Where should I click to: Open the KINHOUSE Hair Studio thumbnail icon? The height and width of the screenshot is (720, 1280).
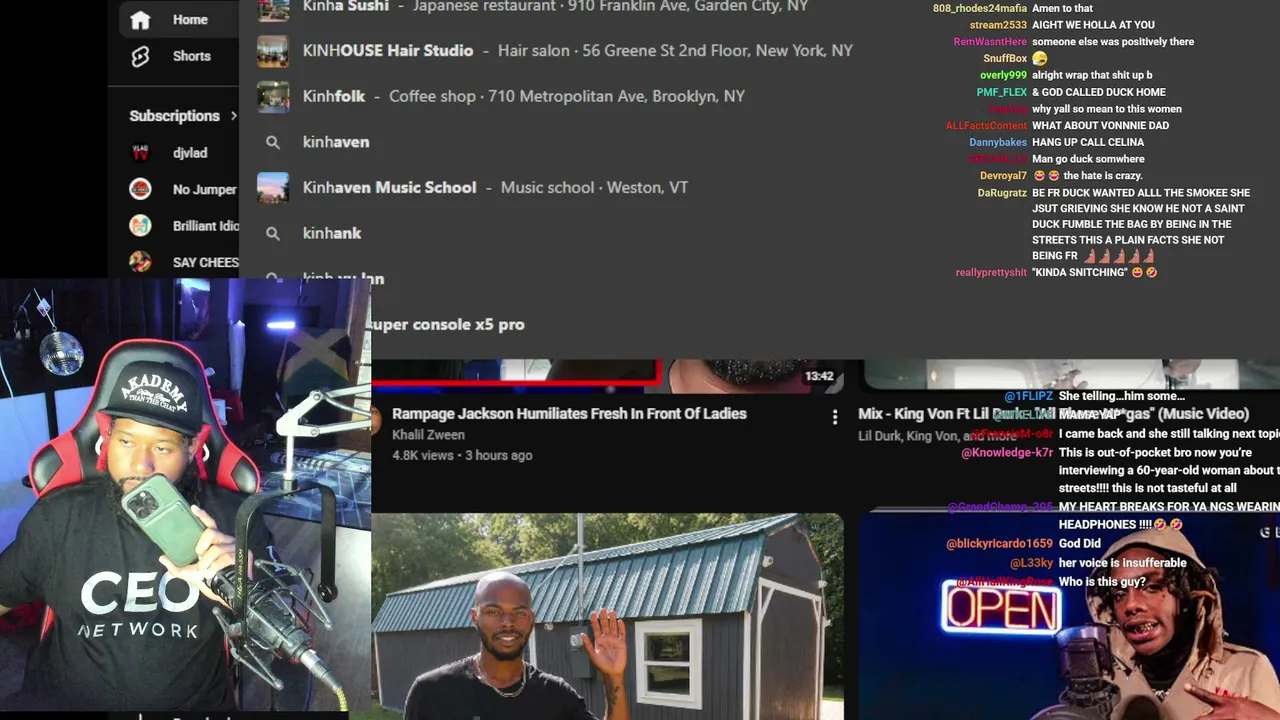(x=273, y=51)
